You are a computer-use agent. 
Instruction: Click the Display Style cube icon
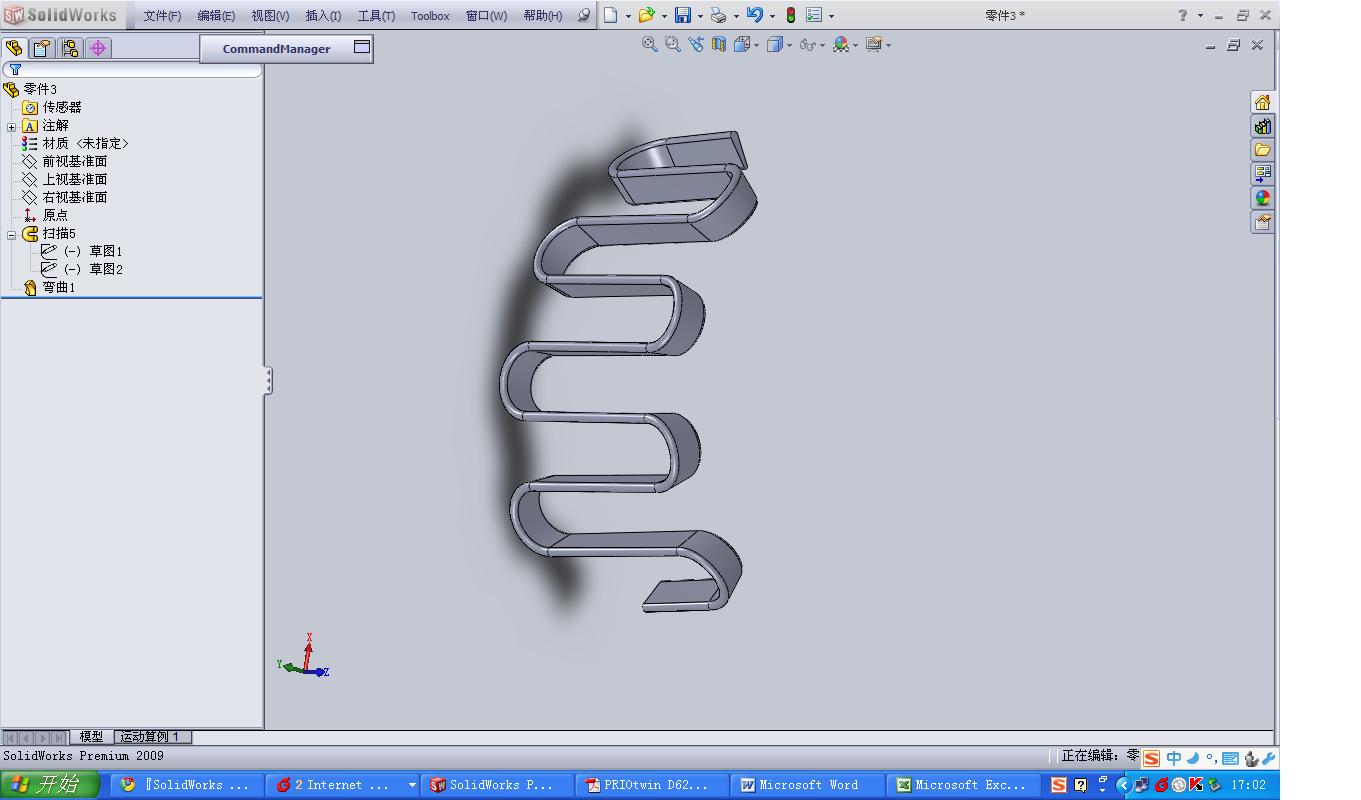[774, 44]
